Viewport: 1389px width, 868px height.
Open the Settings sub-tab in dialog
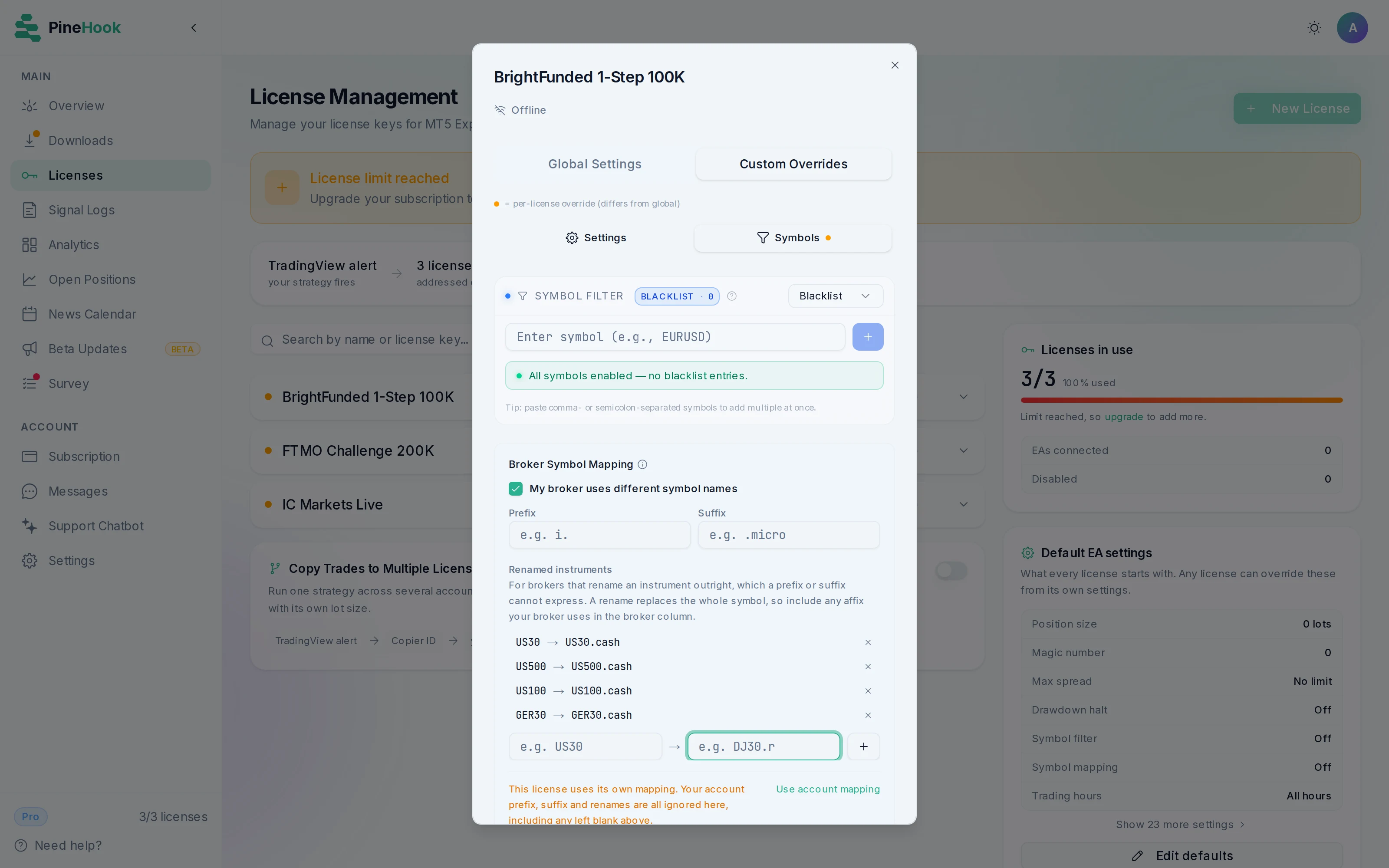595,238
